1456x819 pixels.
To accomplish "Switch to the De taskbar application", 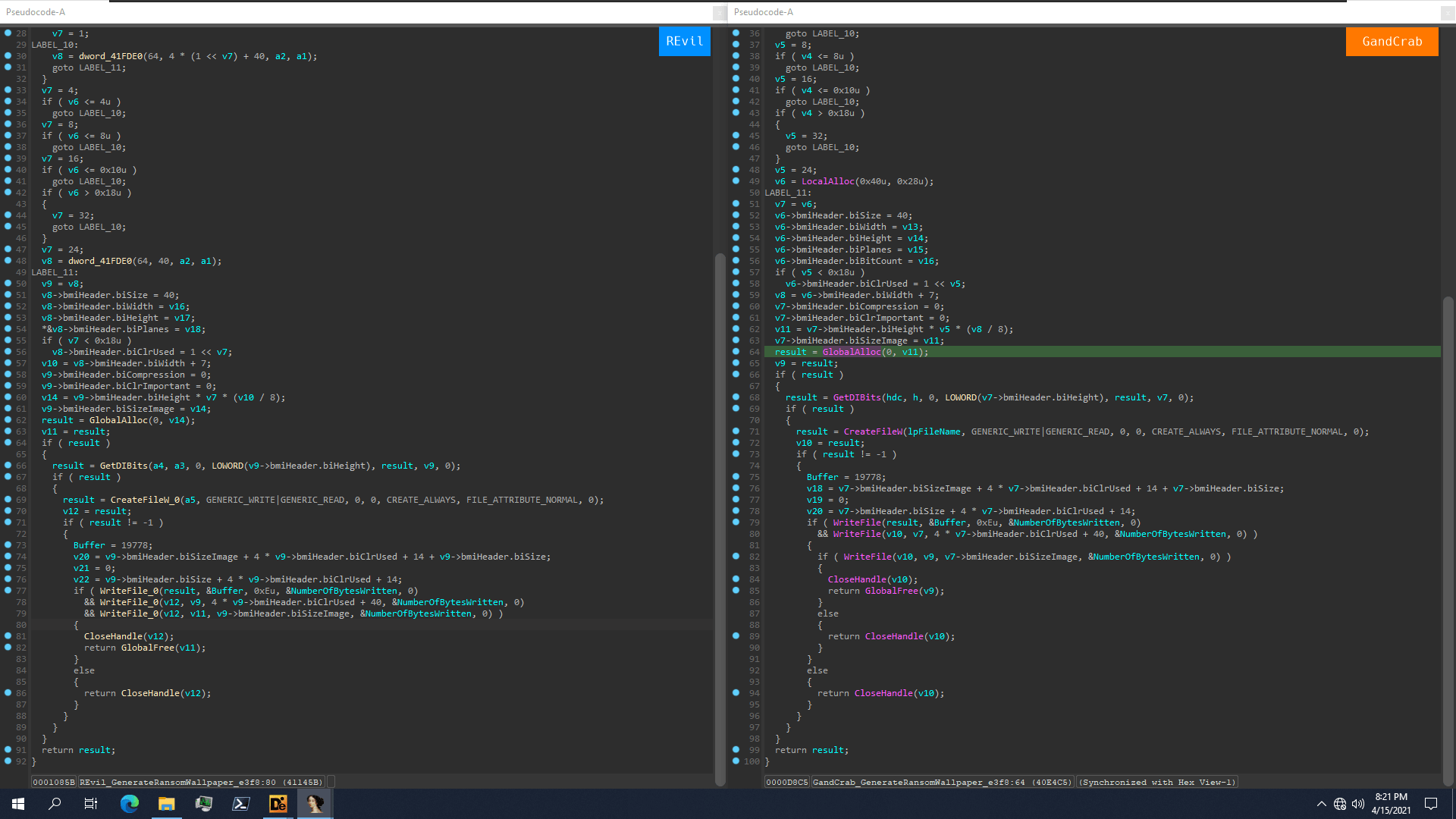I will tap(278, 804).
